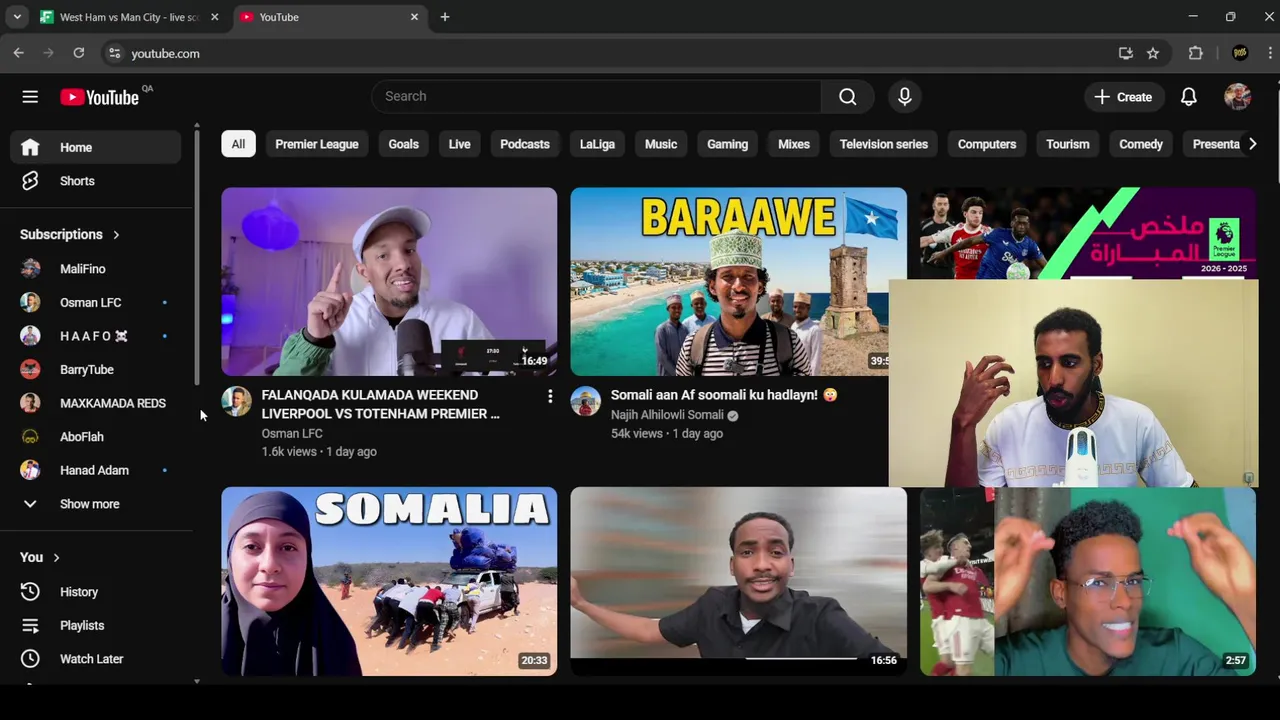Select the LaLiga chip
1280x720 pixels.
click(597, 144)
